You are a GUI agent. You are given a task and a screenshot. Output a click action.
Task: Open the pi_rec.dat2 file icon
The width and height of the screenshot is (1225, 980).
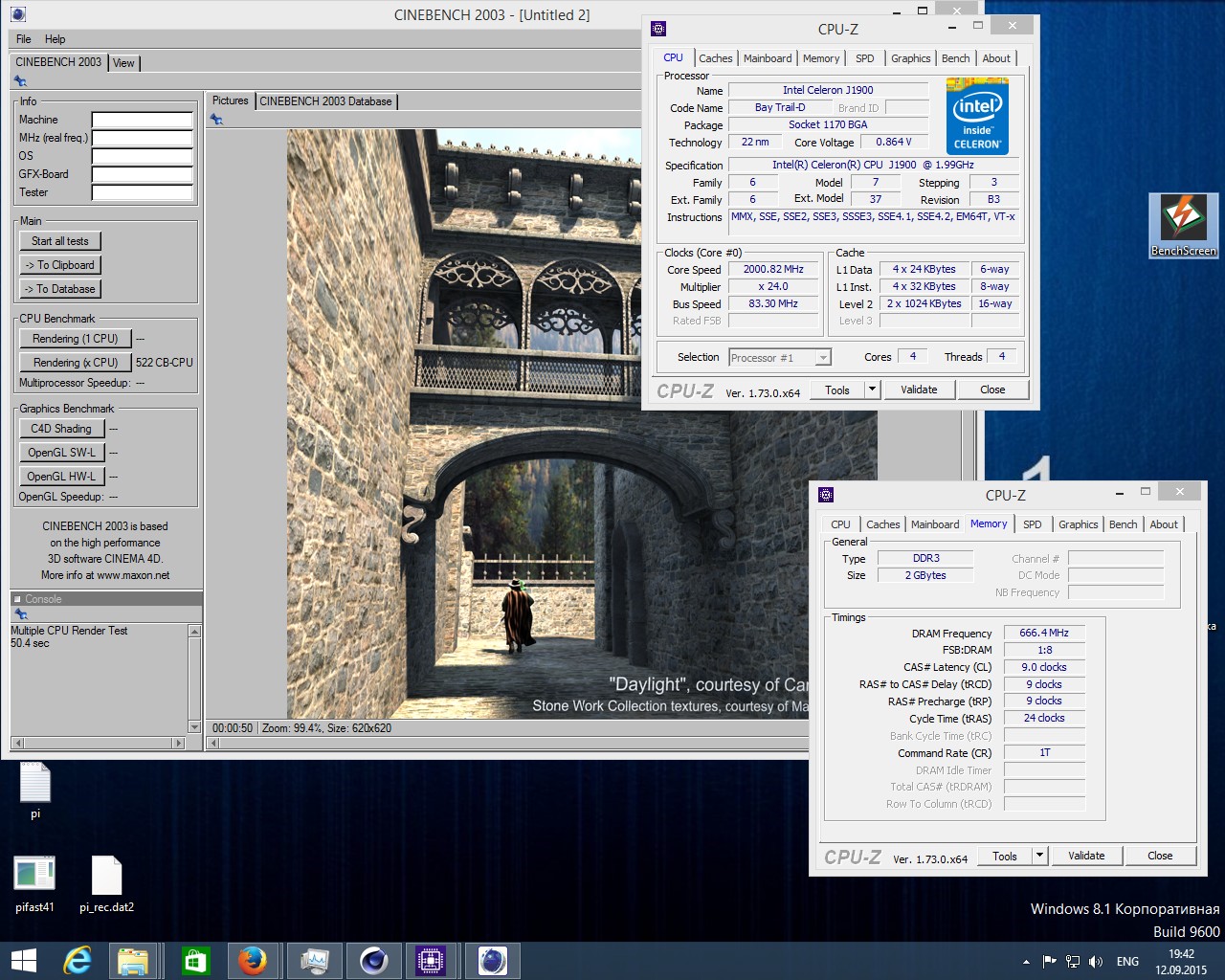(x=106, y=884)
